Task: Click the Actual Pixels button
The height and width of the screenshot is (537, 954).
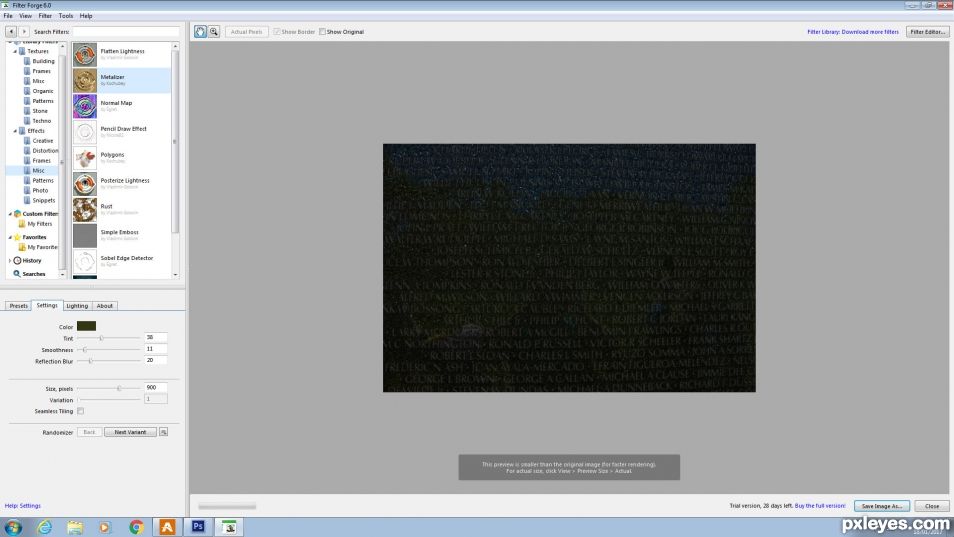Action: pyautogui.click(x=246, y=32)
